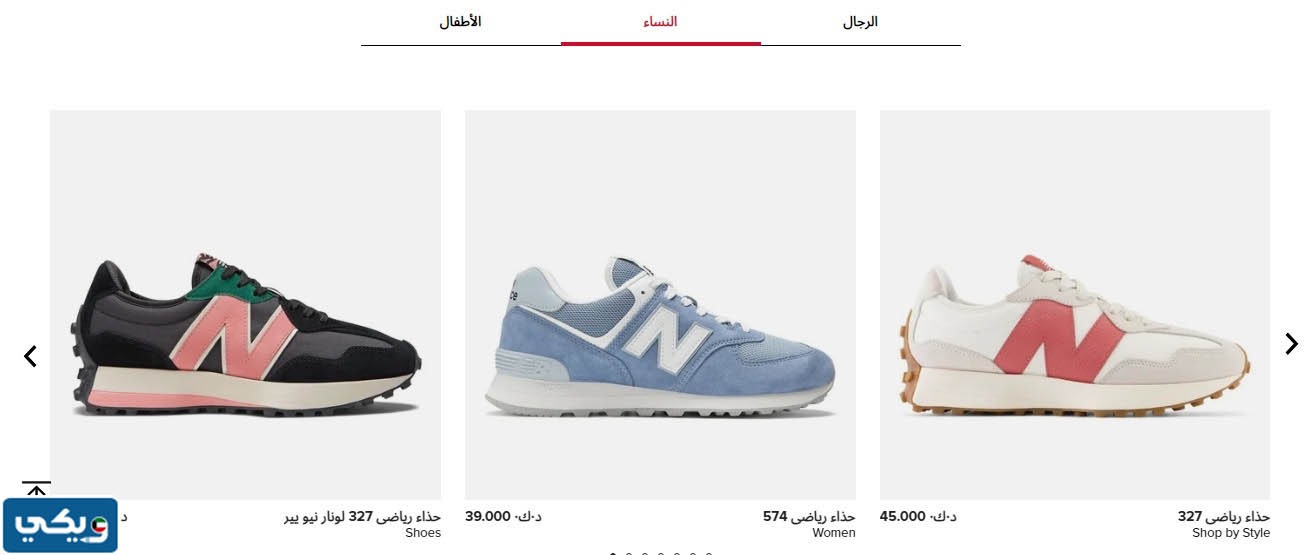Open product title حذاء رياضي 574
Image resolution: width=1305 pixels, height=555 pixels.
click(809, 517)
